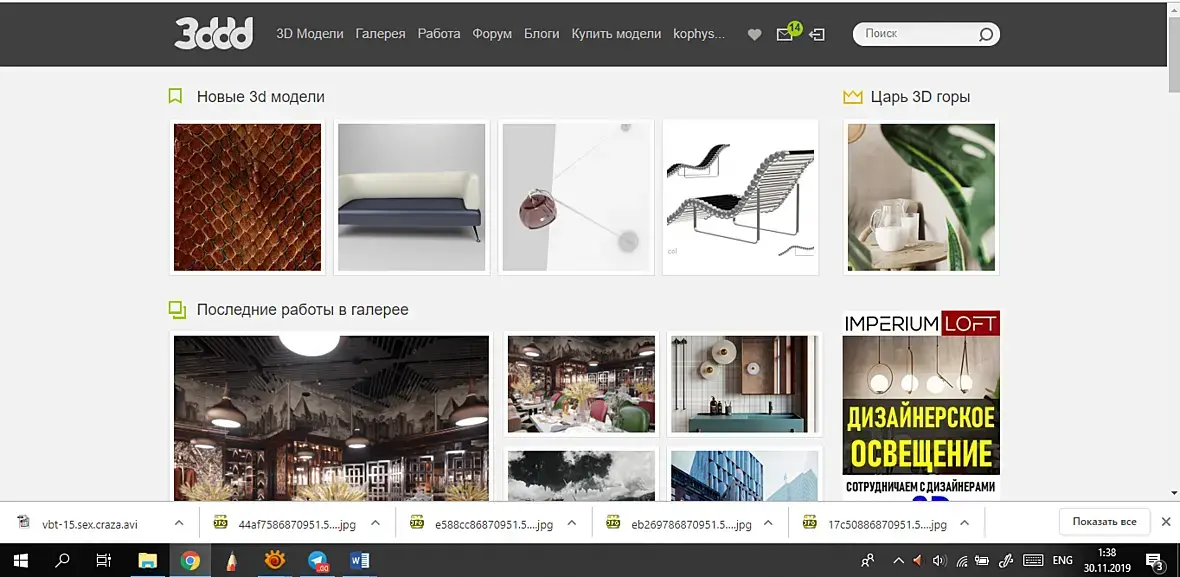Screen dimensions: 1180x577
Task: Open the Последние работы в галерее link
Action: (x=303, y=310)
